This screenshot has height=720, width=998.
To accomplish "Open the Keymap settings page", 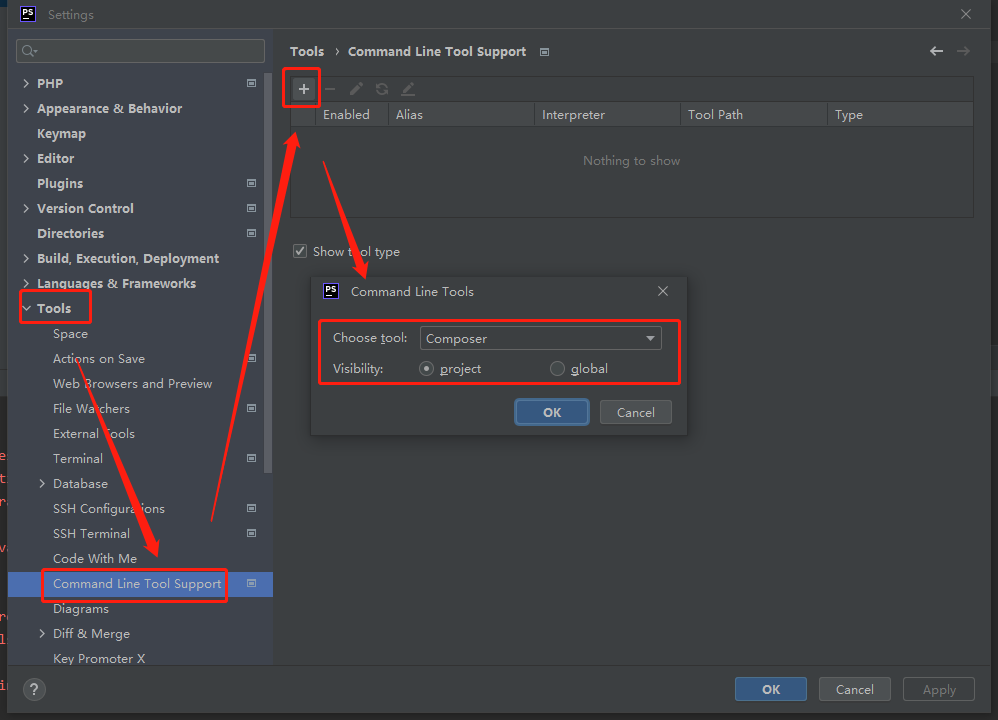I will [61, 134].
